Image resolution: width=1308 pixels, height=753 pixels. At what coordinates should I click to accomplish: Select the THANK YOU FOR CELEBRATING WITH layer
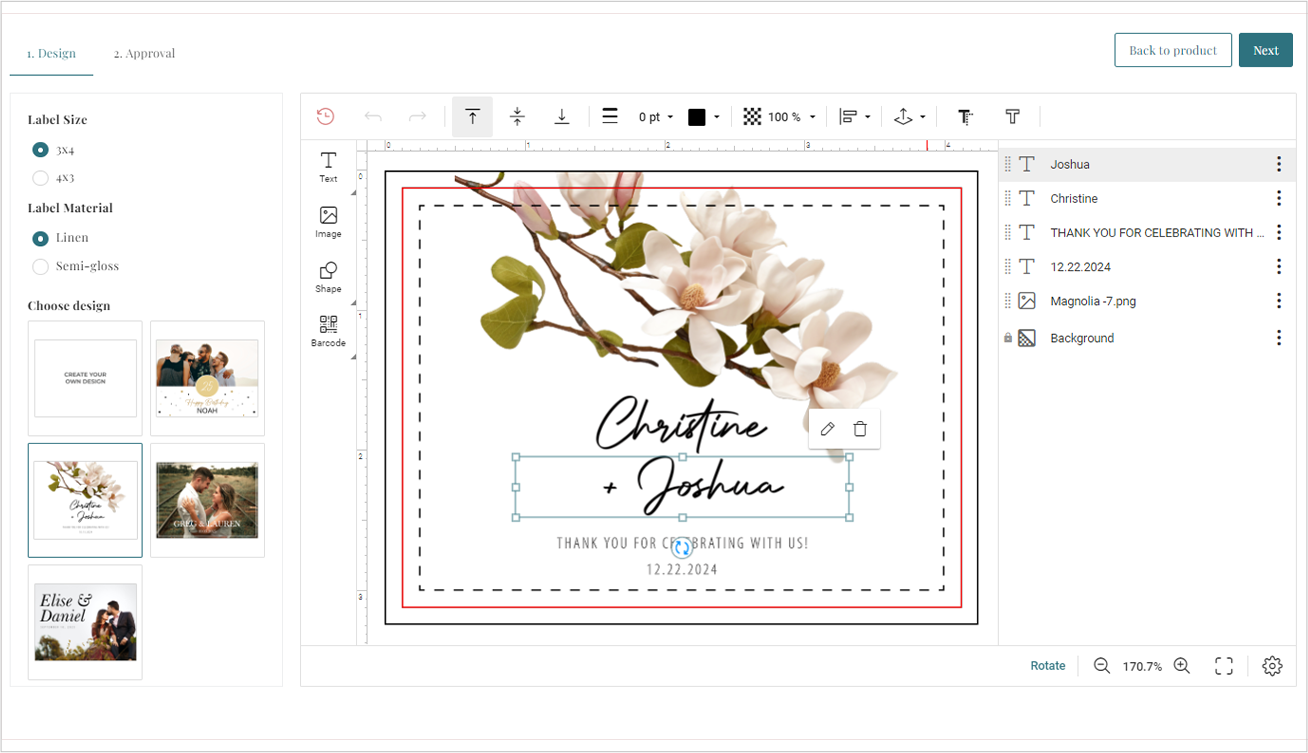point(1147,232)
